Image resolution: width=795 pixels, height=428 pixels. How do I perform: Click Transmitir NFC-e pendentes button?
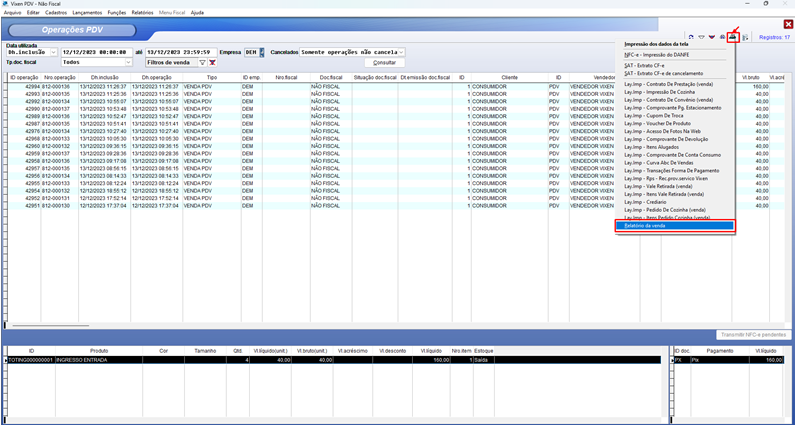(754, 334)
